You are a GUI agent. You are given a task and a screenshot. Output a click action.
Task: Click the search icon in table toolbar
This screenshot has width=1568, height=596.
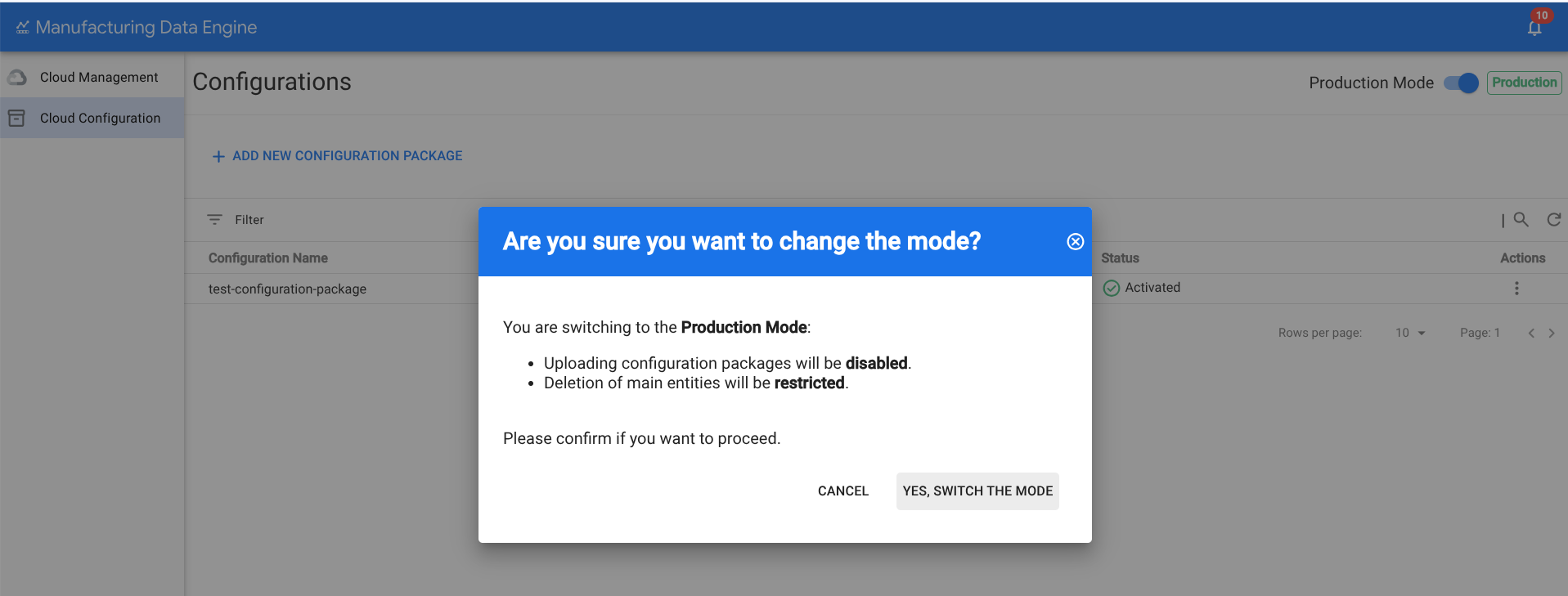click(x=1521, y=219)
